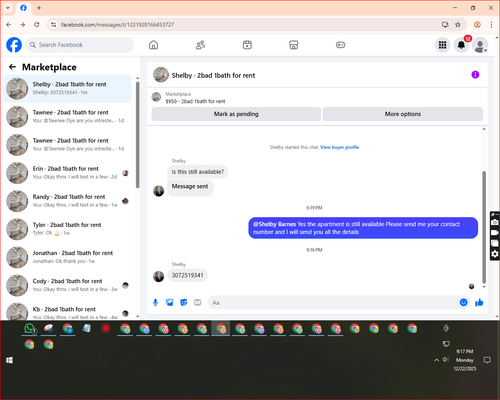Screen dimensions: 500x400
Task: Choose a sticker from the sticker icon
Action: 184,302
